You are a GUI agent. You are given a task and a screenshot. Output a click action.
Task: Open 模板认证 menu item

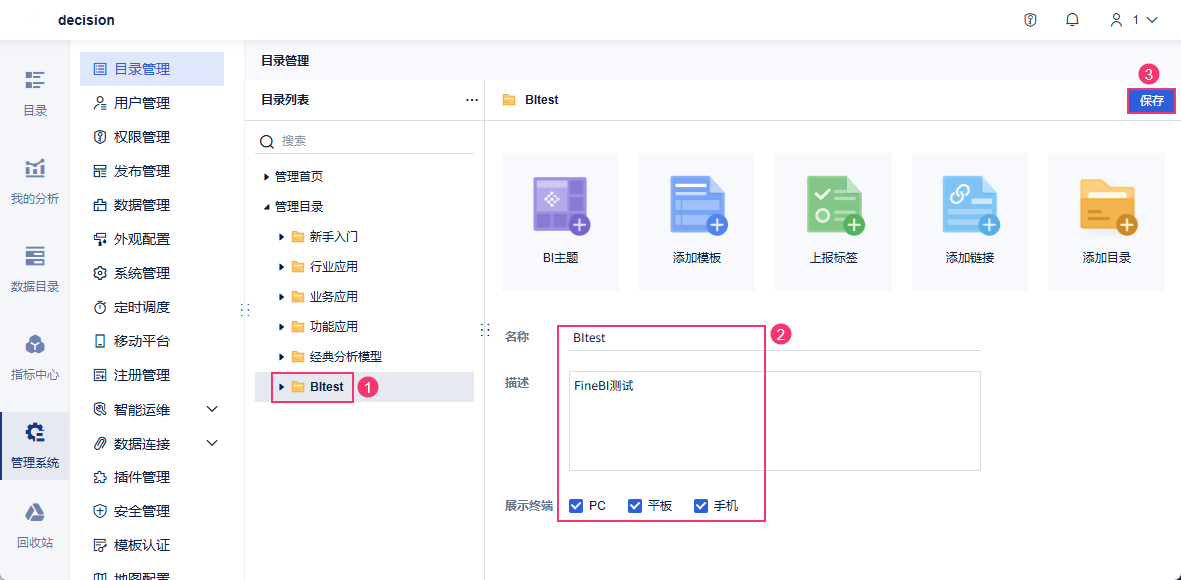click(x=152, y=545)
